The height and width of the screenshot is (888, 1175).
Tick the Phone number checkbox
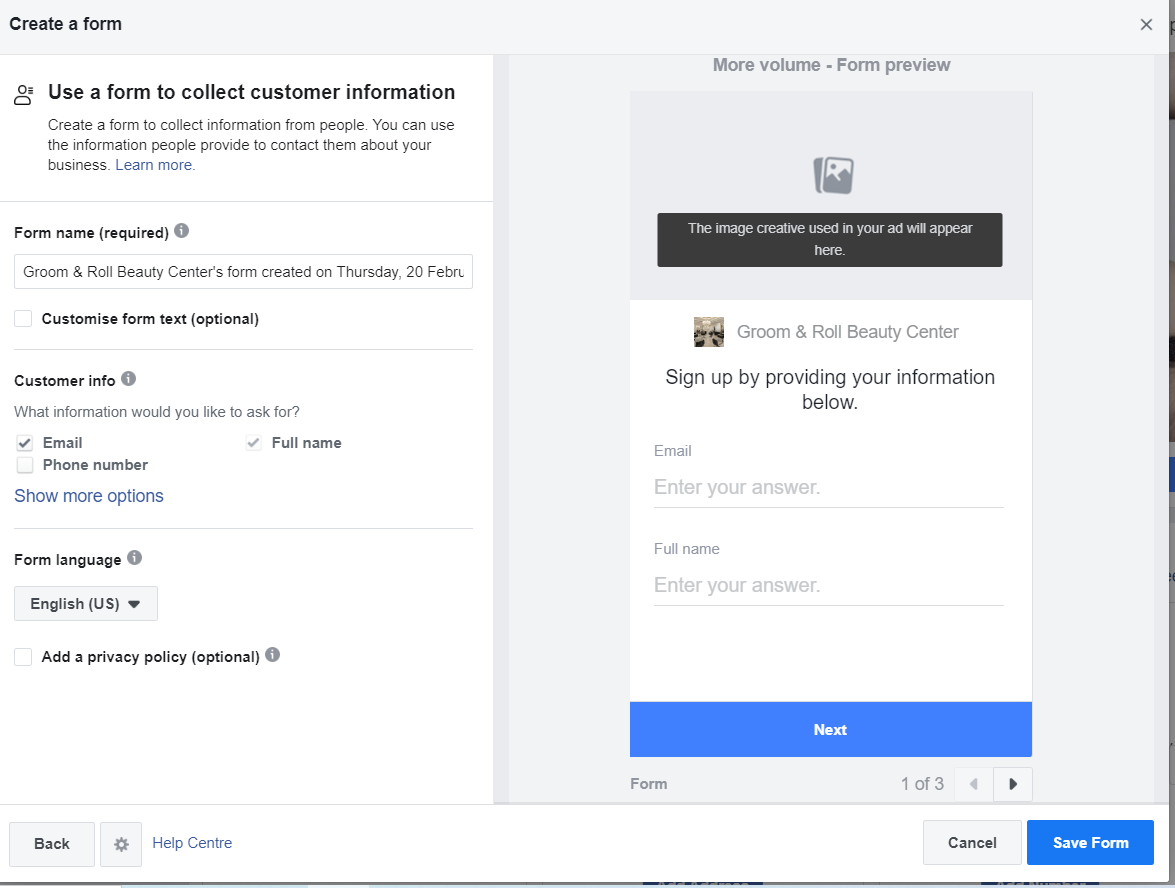(25, 465)
